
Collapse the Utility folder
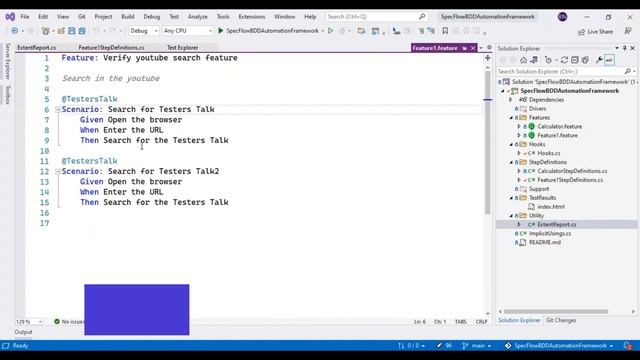point(511,216)
